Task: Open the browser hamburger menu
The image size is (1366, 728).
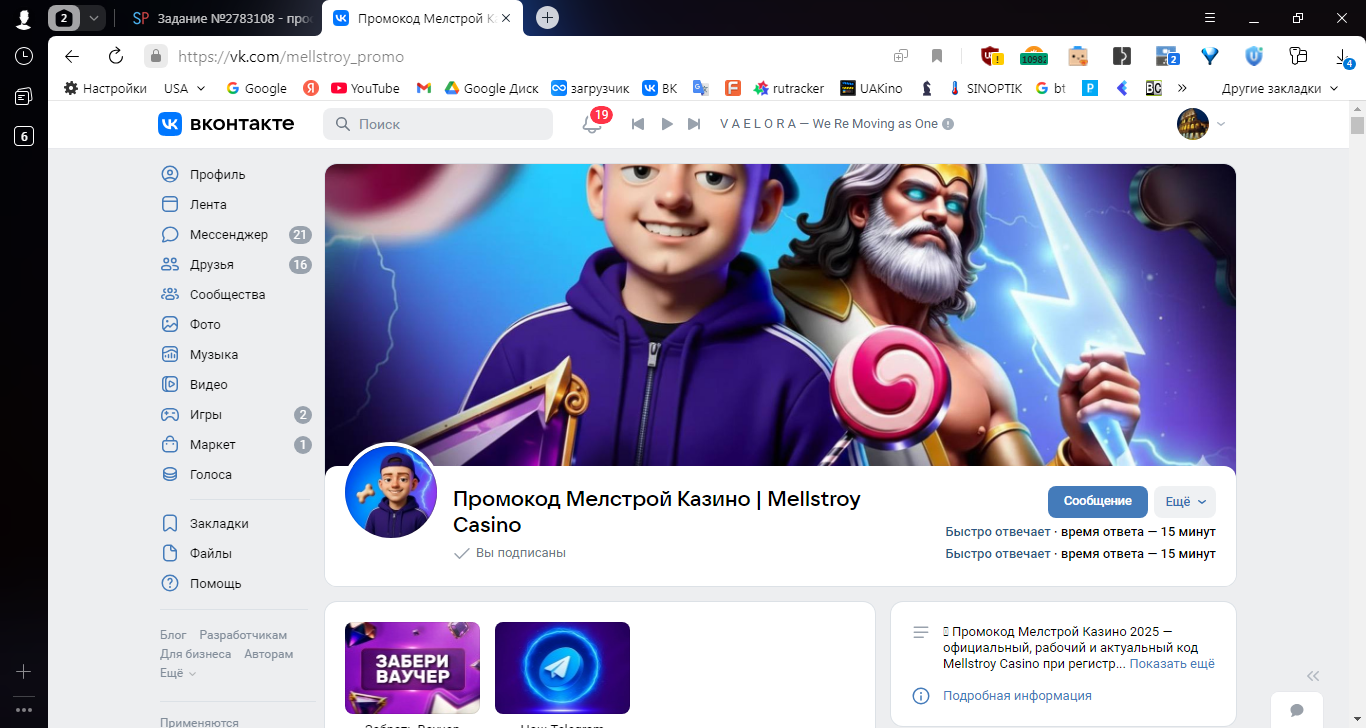Action: click(1210, 18)
